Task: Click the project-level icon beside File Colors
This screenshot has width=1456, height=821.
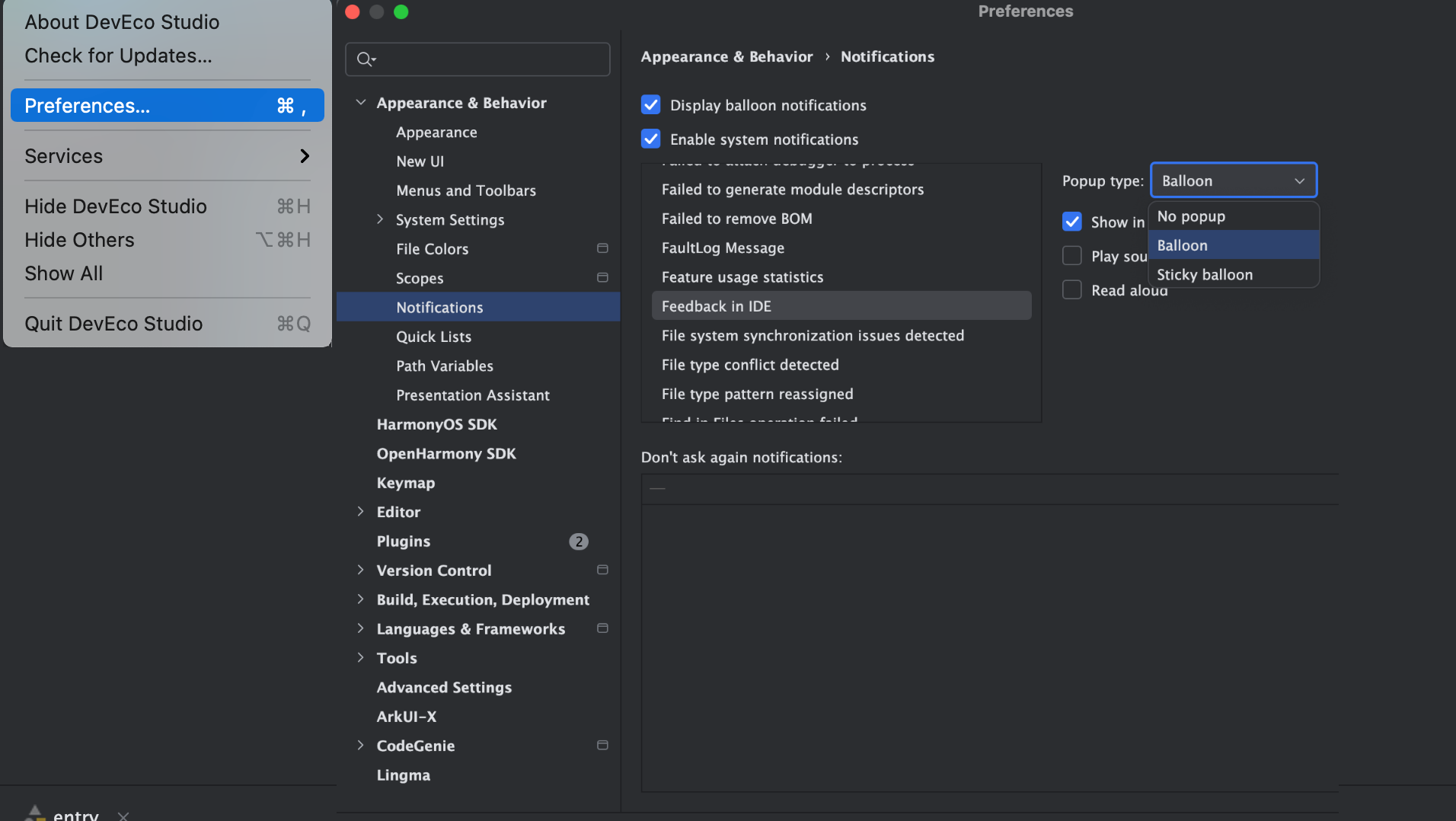Action: 602,248
